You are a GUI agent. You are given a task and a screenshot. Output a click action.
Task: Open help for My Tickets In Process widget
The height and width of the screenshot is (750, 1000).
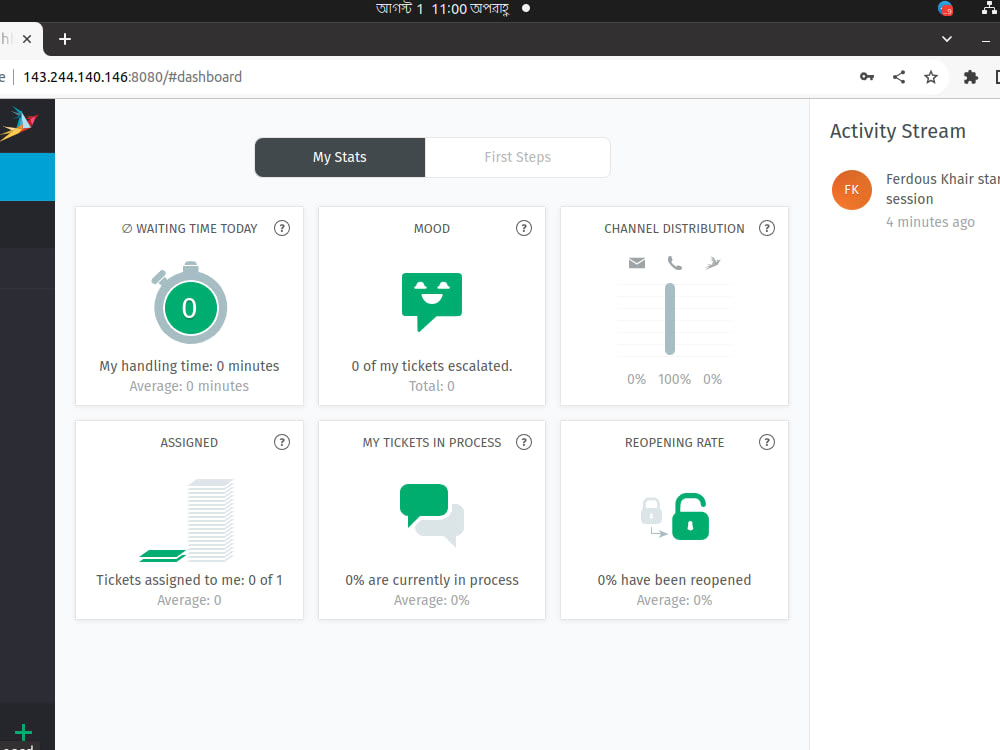pyautogui.click(x=524, y=441)
